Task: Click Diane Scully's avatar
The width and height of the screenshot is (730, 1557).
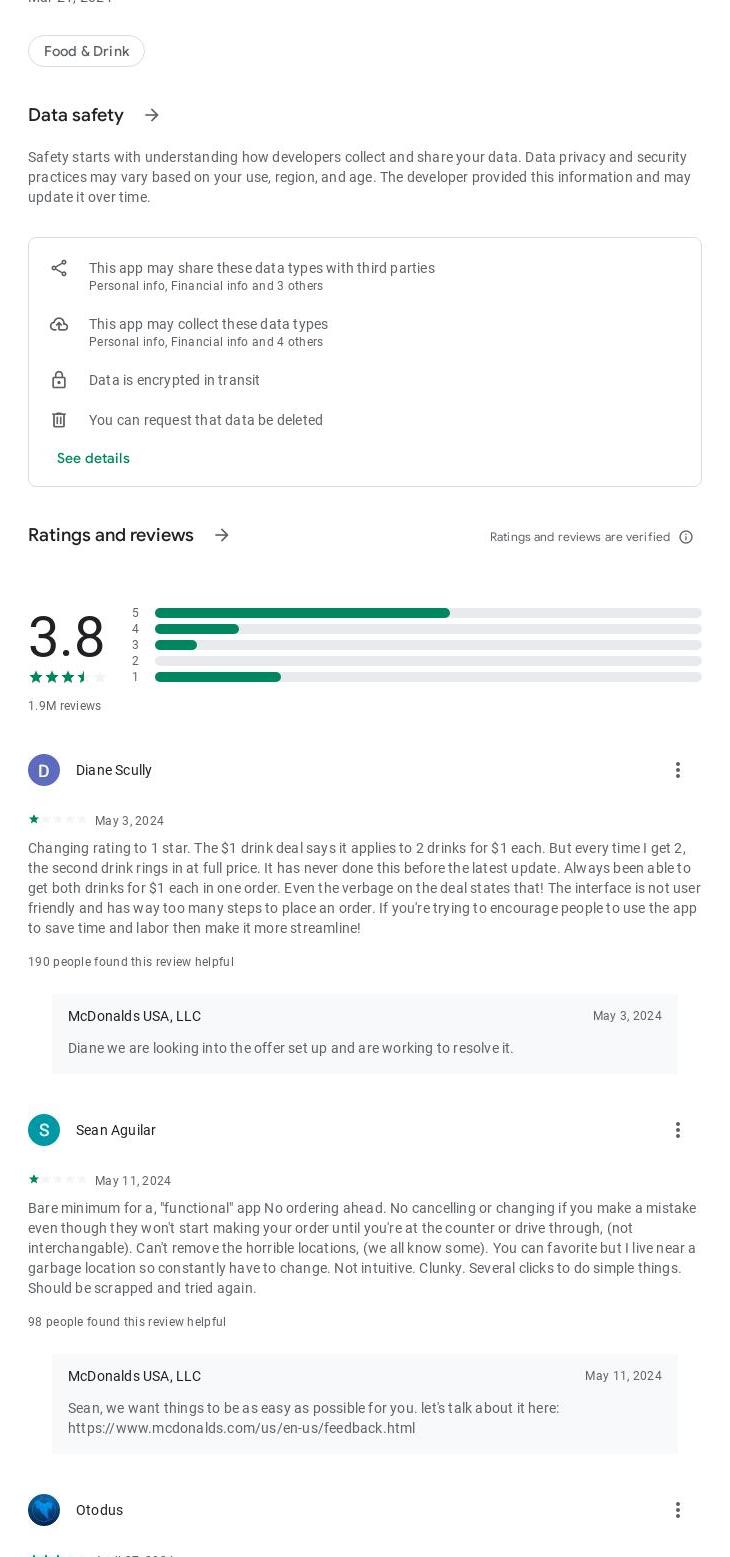Action: coord(44,770)
